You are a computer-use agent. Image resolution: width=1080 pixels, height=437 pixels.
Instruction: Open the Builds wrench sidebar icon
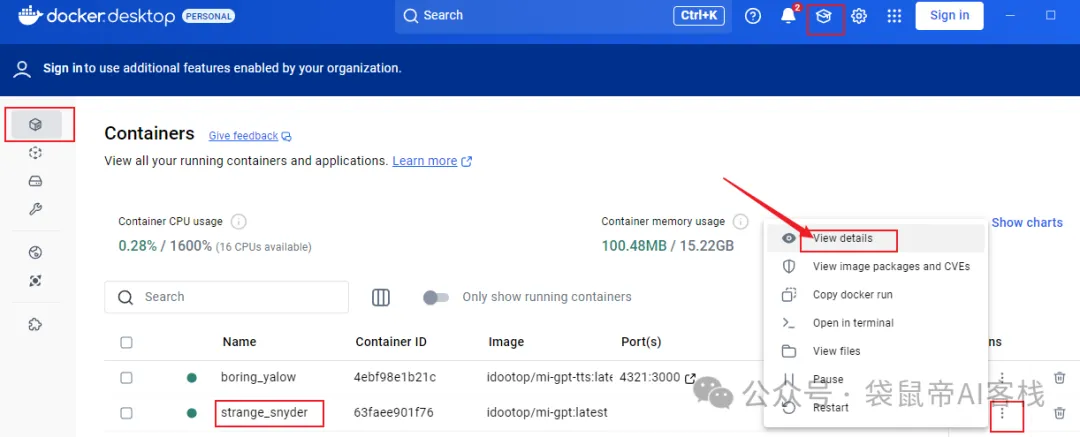tap(36, 209)
